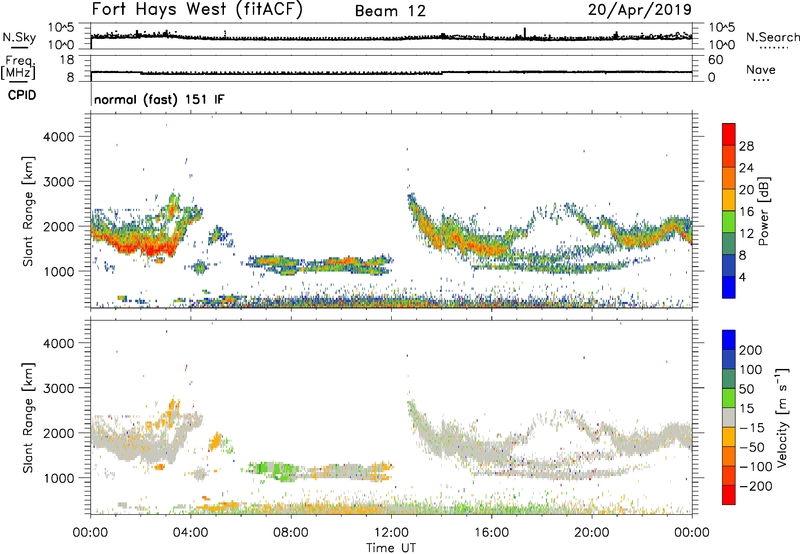The image size is (800, 554).
Task: Click the 'Fort Hays West (fitACF)' title
Action: [197, 10]
